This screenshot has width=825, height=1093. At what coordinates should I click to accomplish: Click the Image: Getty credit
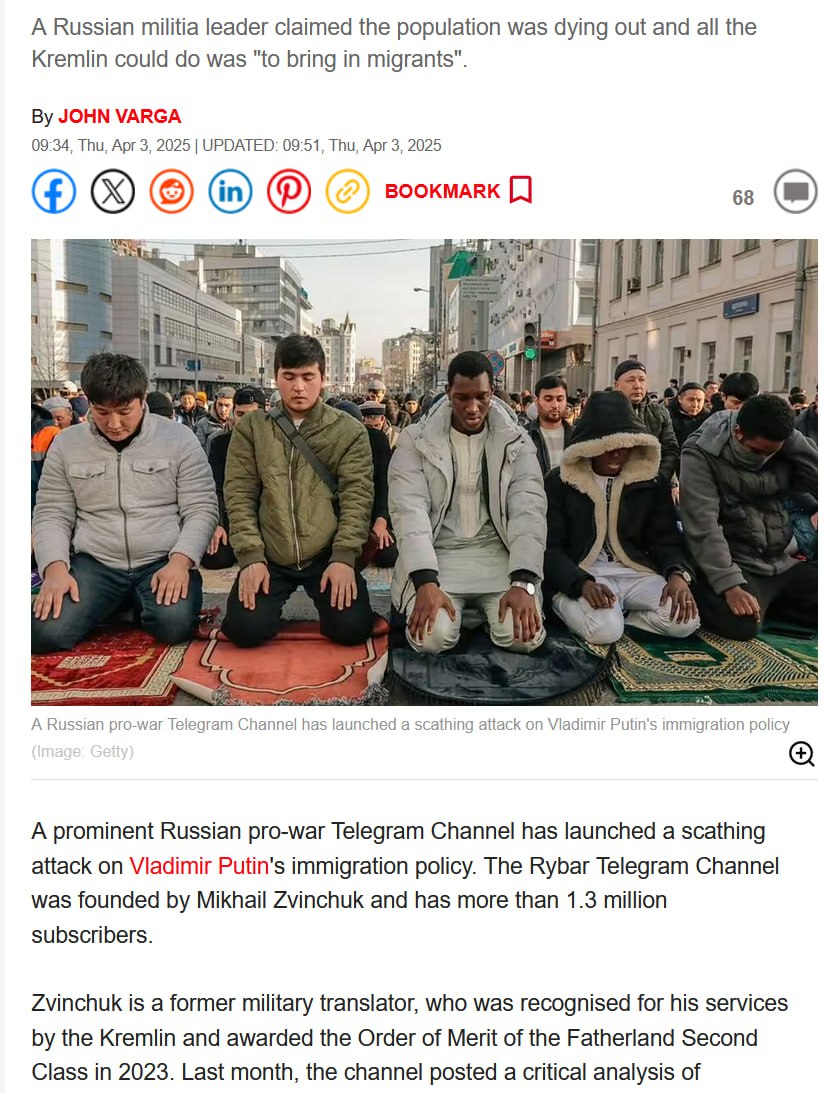pos(83,751)
